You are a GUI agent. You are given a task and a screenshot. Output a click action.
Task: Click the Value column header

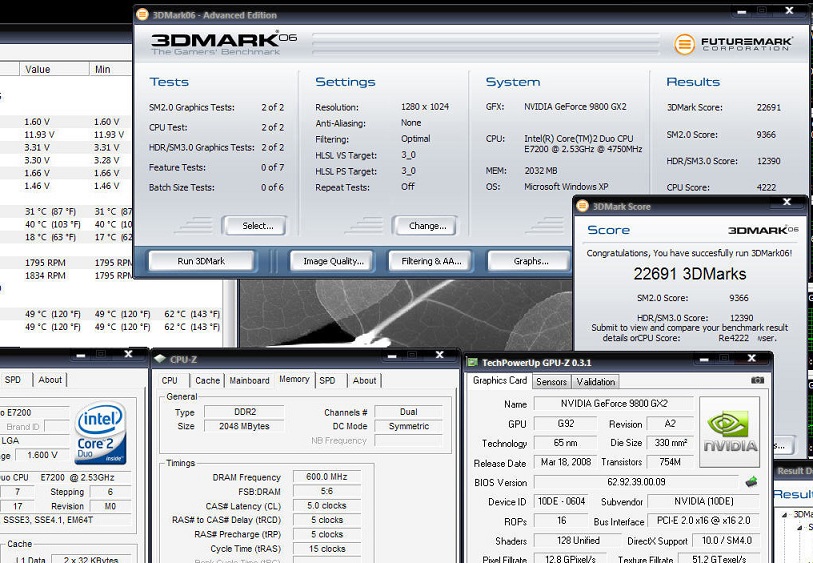click(x=54, y=69)
